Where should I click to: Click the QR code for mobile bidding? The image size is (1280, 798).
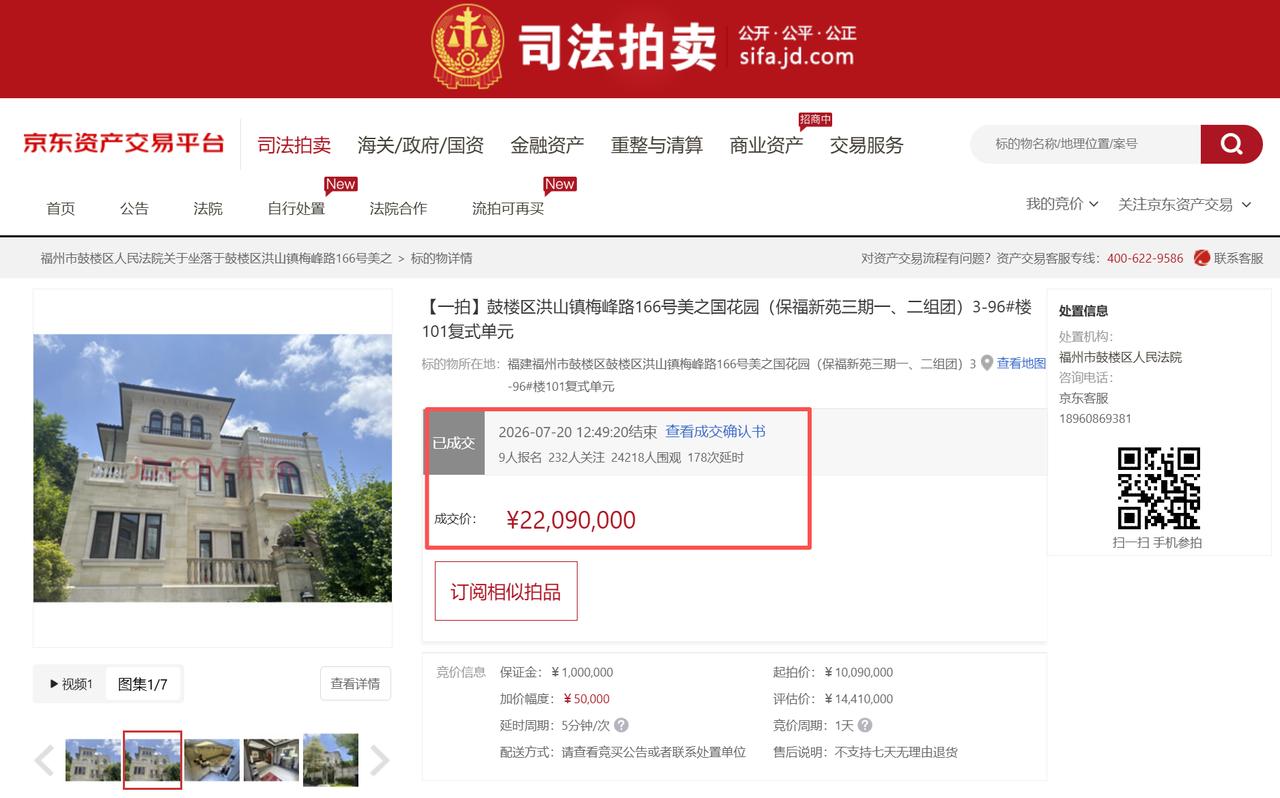1158,488
